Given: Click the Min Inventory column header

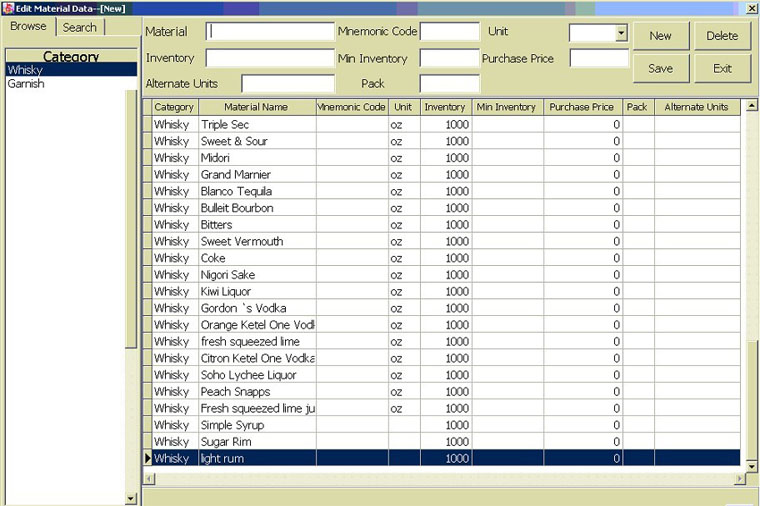Looking at the screenshot, I should [507, 107].
